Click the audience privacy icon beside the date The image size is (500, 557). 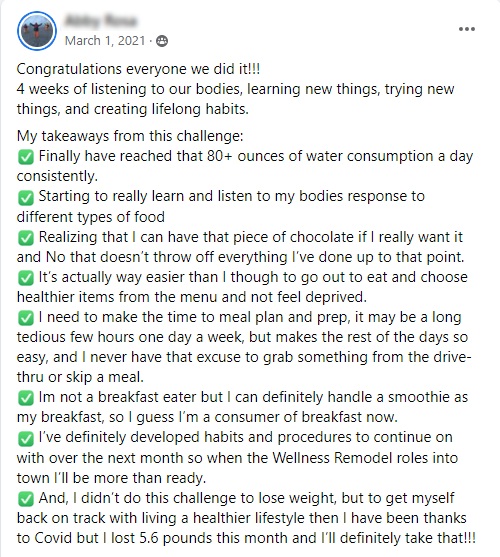coord(162,41)
